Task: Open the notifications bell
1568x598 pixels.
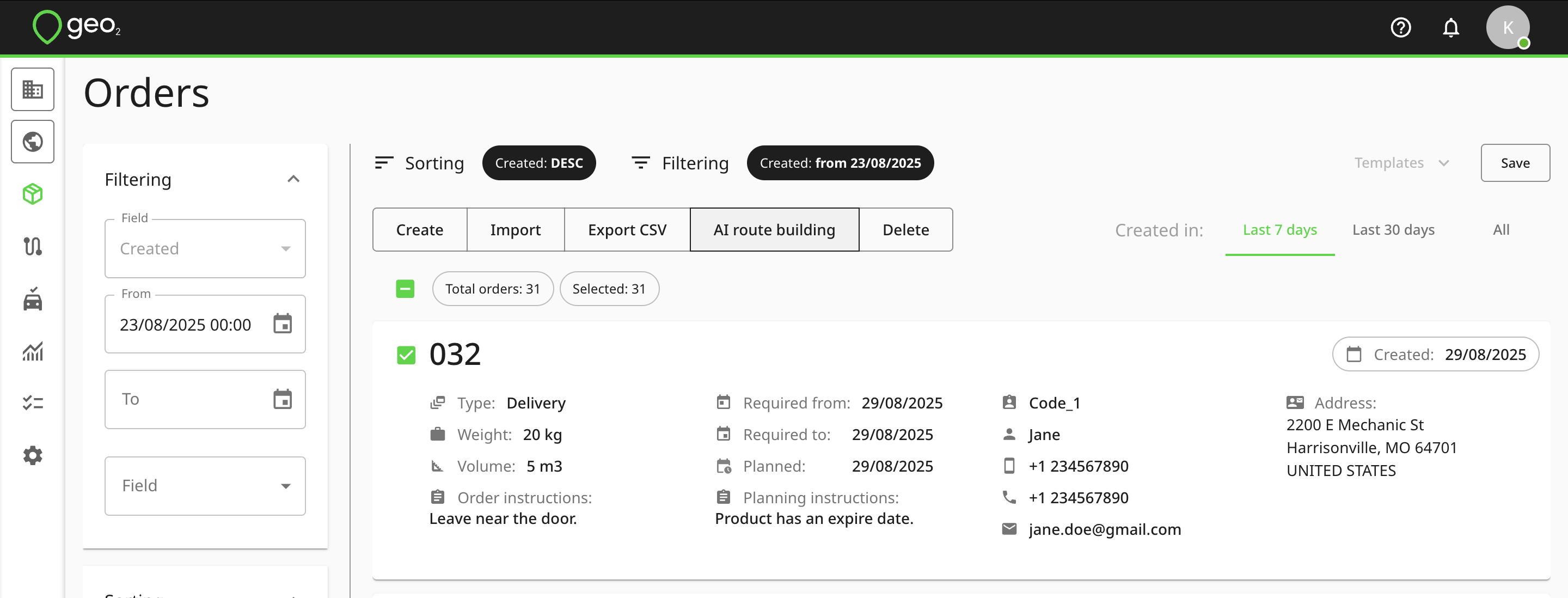Action: tap(1450, 28)
